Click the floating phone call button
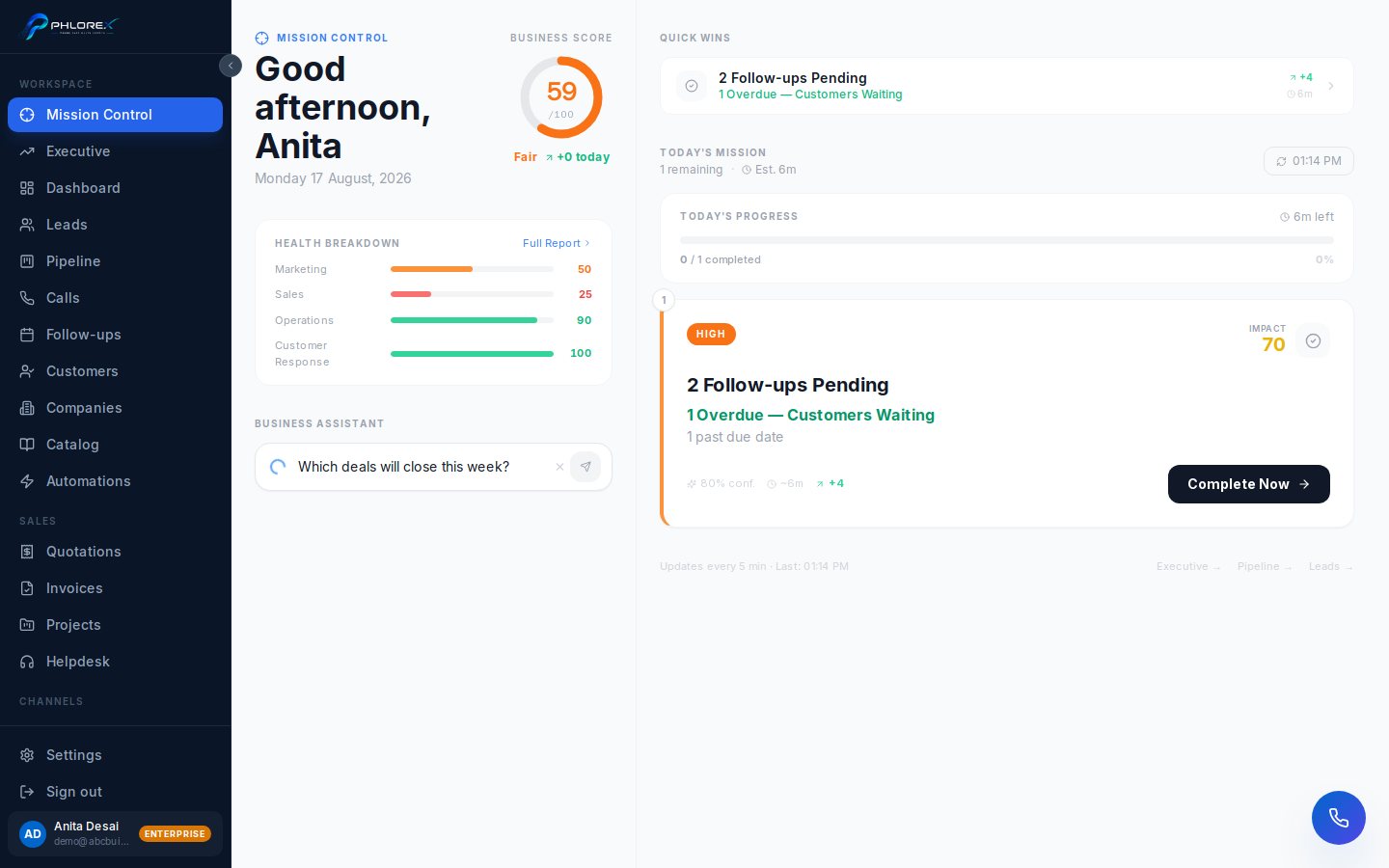The height and width of the screenshot is (868, 1389). point(1338,818)
